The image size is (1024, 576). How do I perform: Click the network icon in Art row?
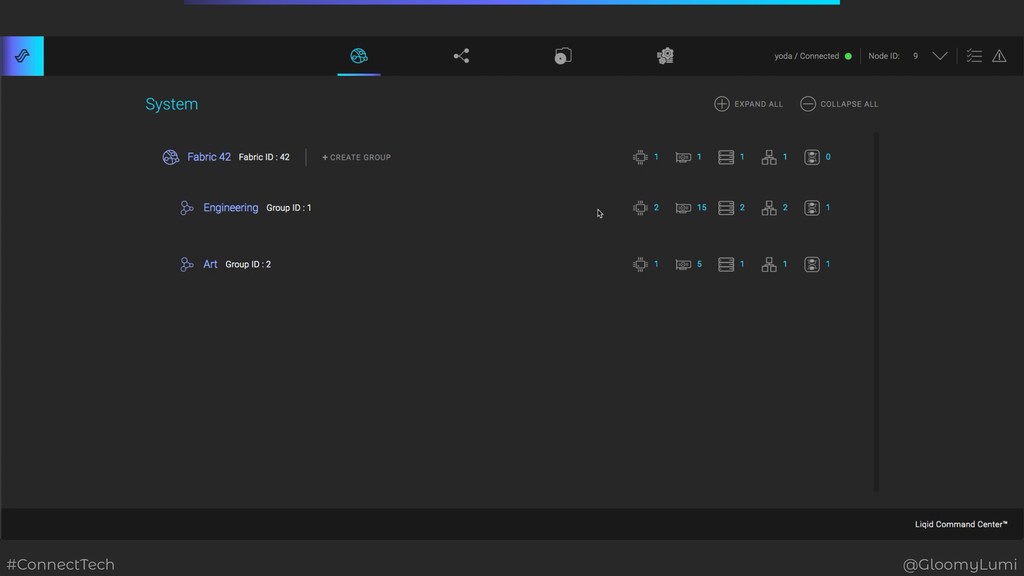click(x=769, y=264)
